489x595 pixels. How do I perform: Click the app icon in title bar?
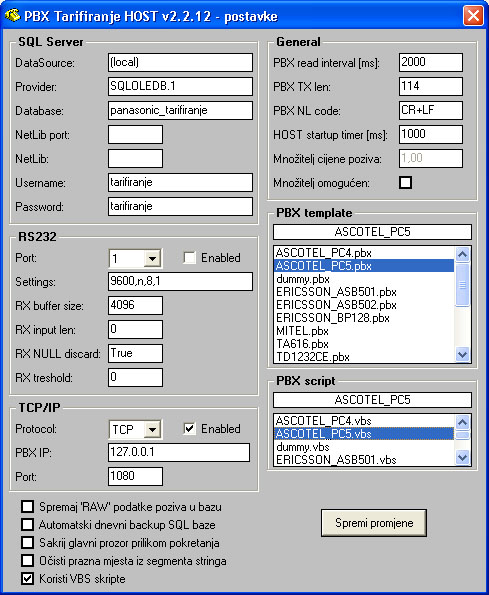(12, 16)
